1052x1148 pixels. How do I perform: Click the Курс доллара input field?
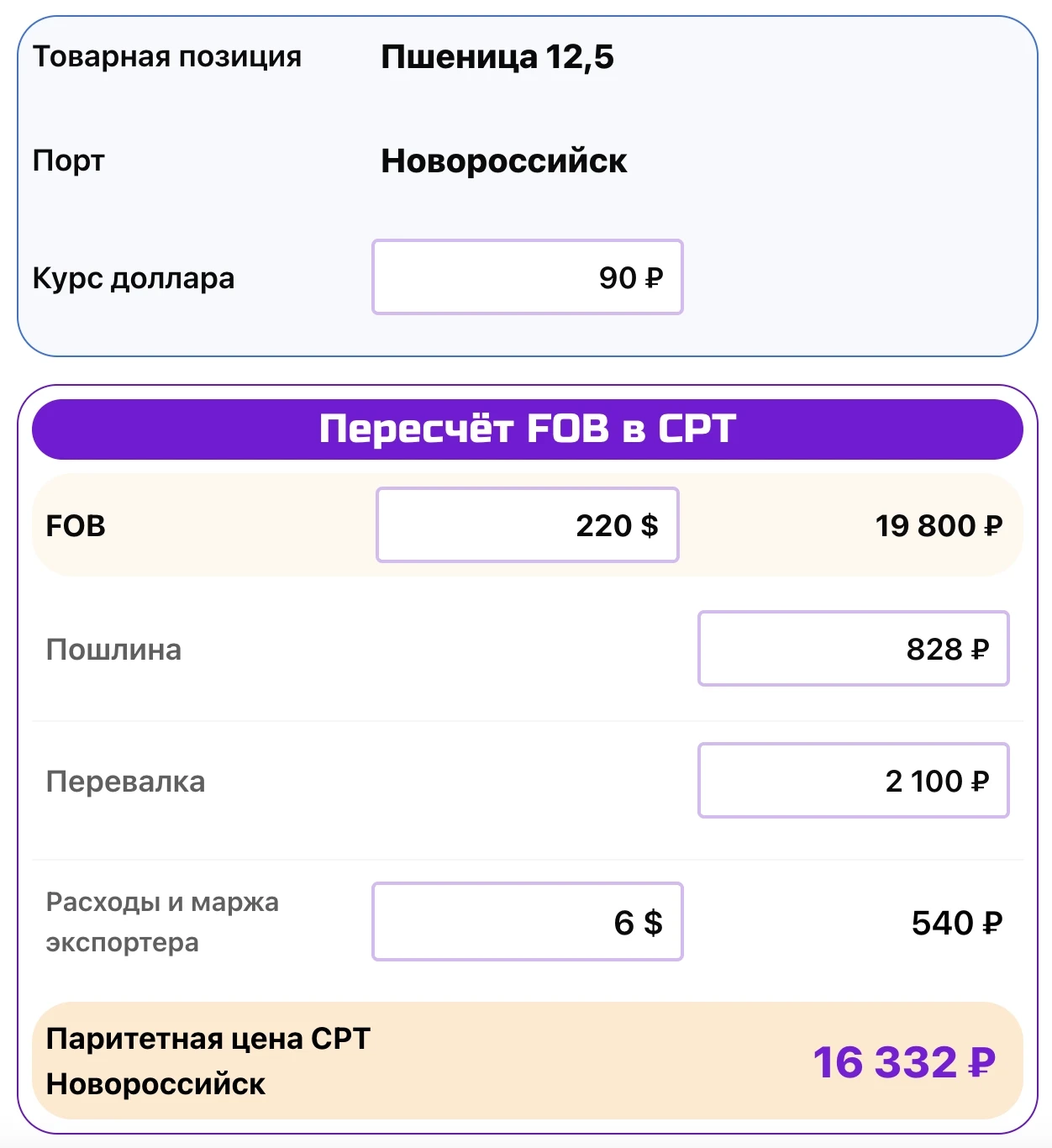click(527, 277)
